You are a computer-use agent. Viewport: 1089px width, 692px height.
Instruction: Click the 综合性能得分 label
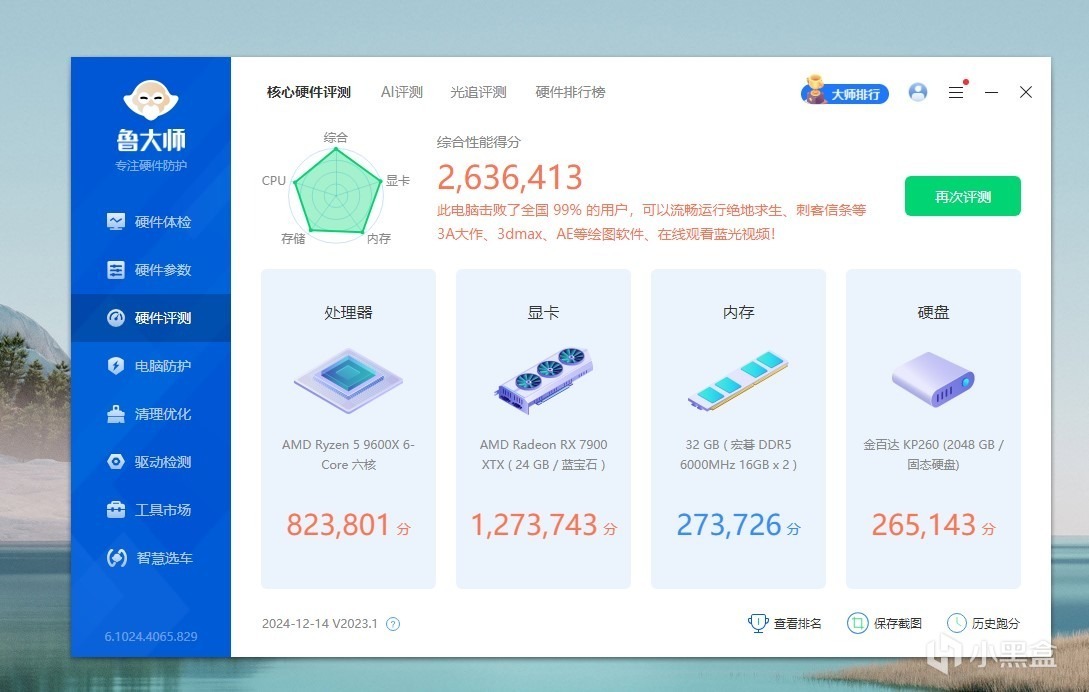(479, 142)
